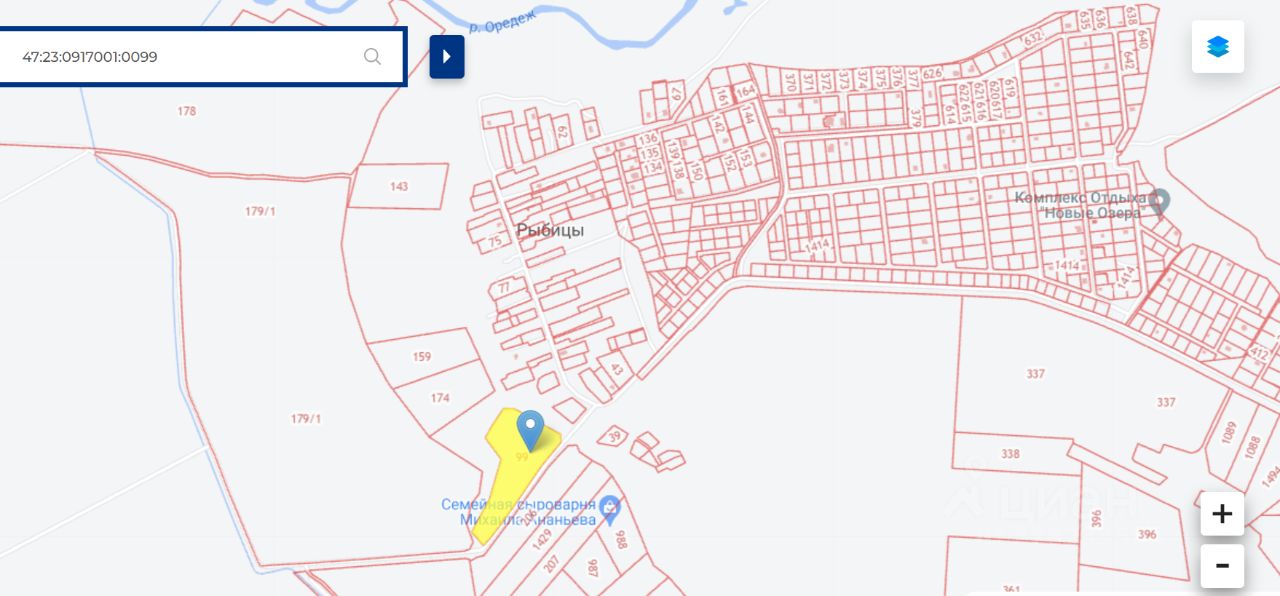The width and height of the screenshot is (1280, 596).
Task: Expand the side panel arrow button
Action: coord(447,57)
